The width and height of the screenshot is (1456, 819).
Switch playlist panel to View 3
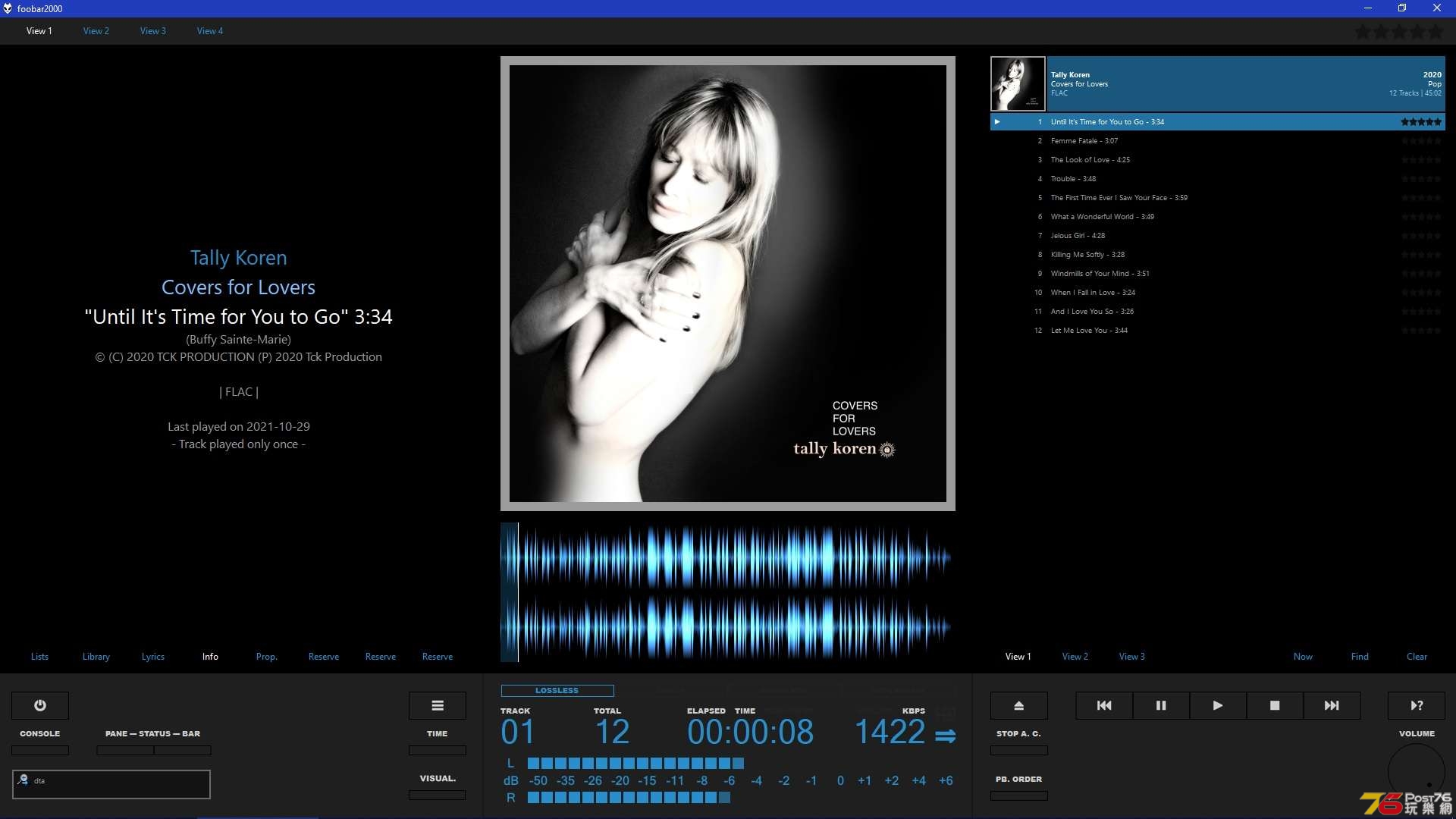[x=1132, y=657]
